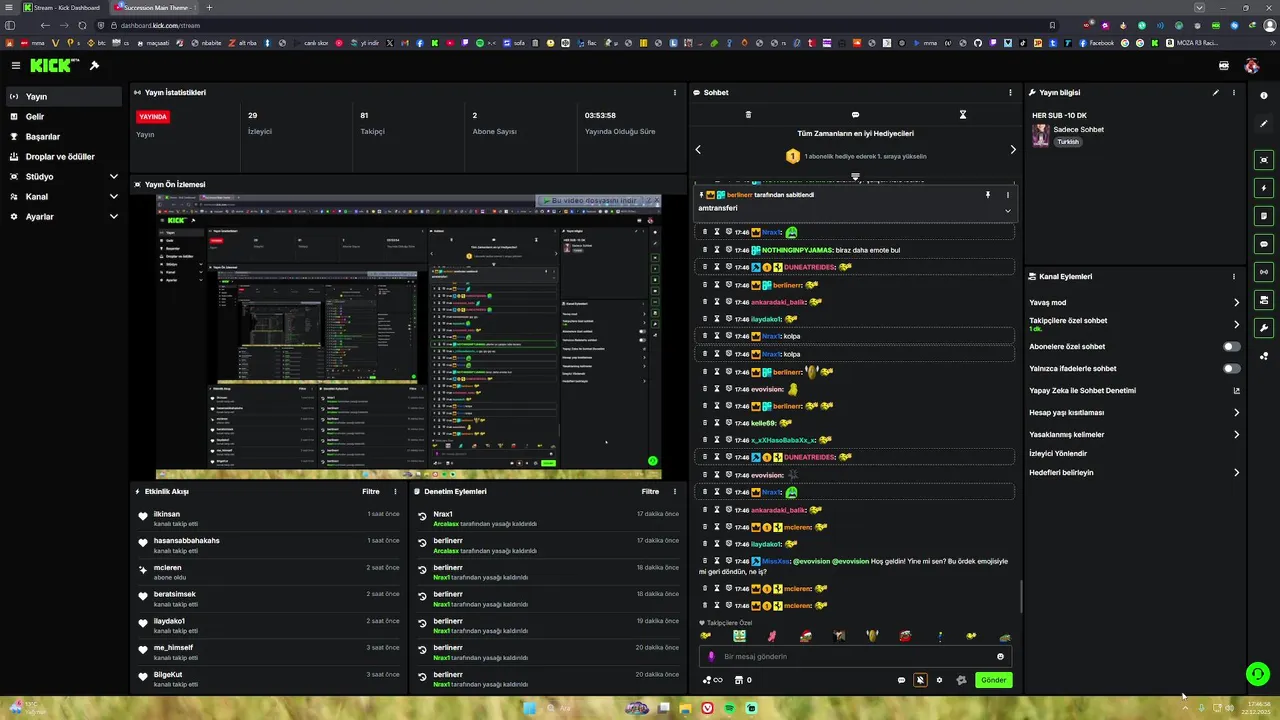Image resolution: width=1280 pixels, height=720 pixels.
Task: Select Gelir in left sidebar
Action: 63,117
